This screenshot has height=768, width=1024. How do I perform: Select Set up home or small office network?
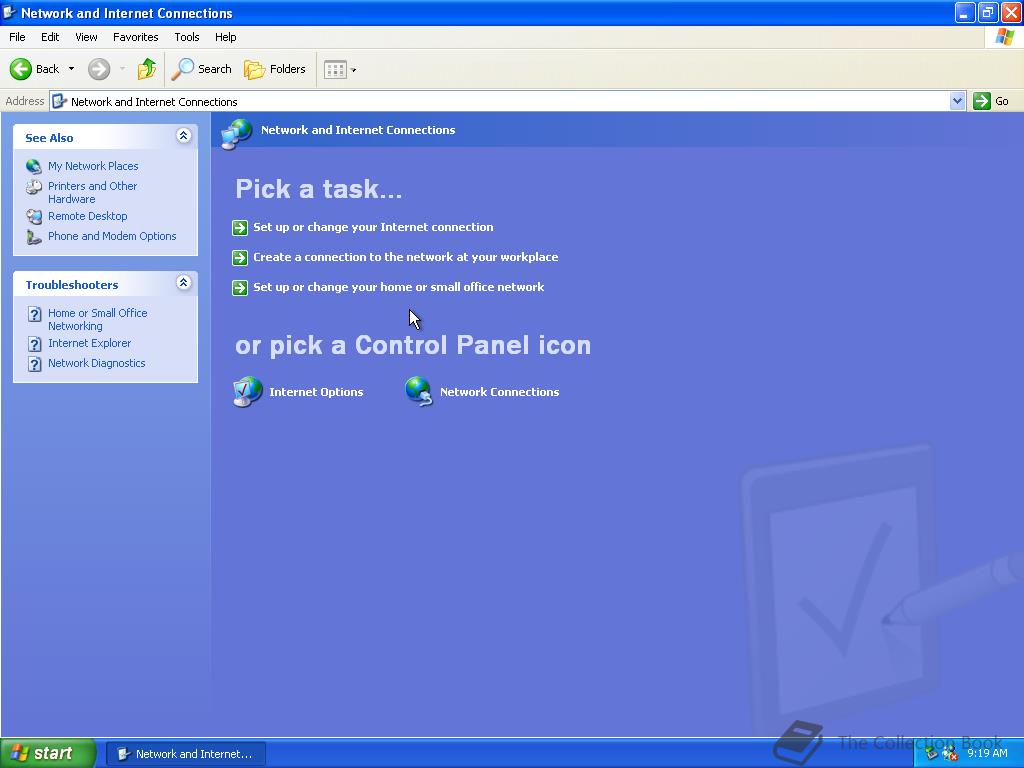point(398,287)
